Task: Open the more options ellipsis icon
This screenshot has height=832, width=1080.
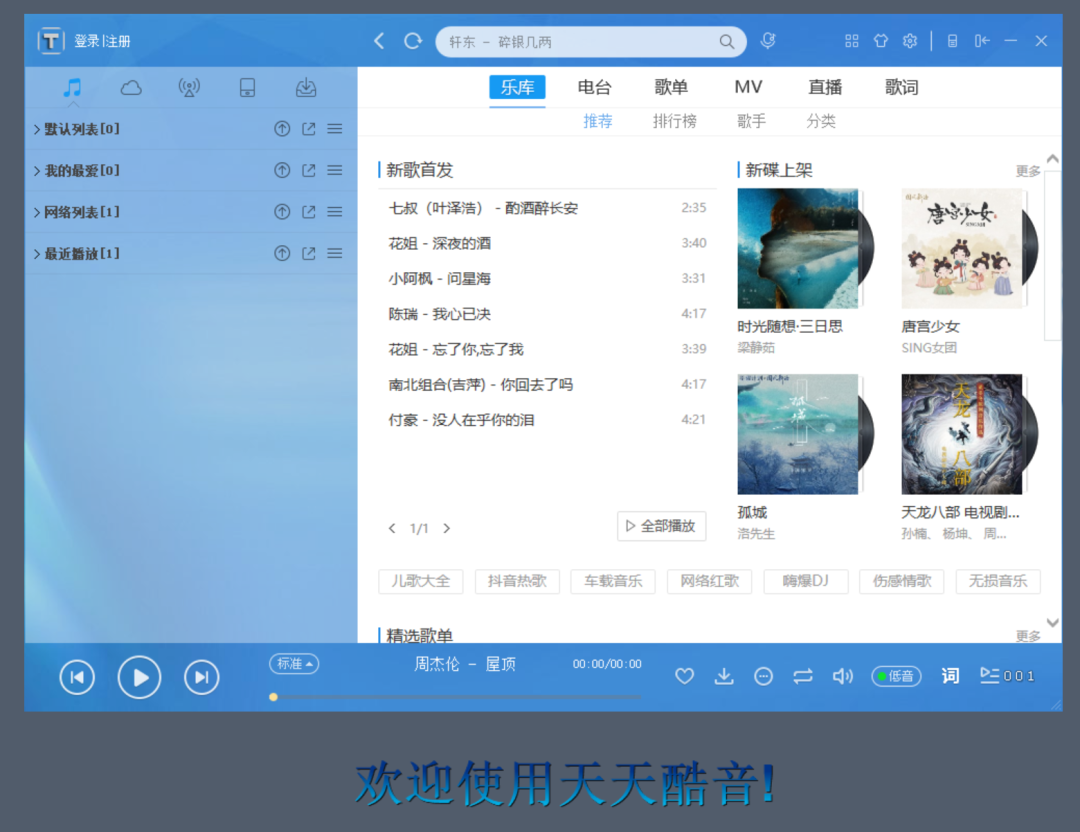Action: click(x=763, y=677)
